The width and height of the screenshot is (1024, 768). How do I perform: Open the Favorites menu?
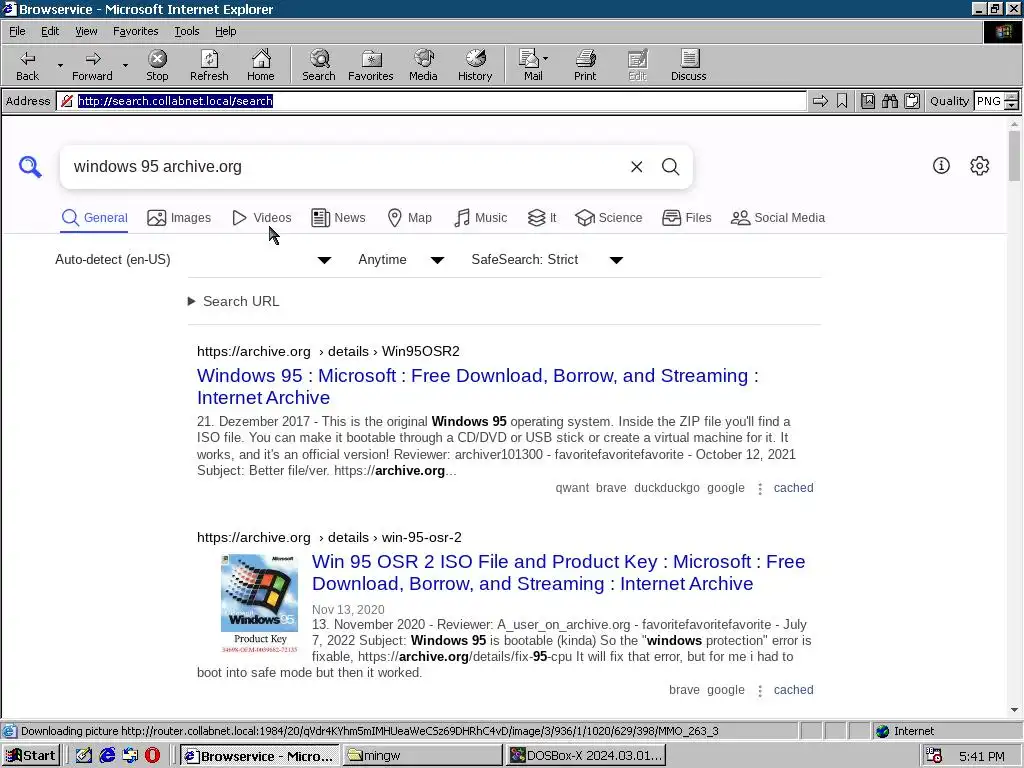click(135, 31)
